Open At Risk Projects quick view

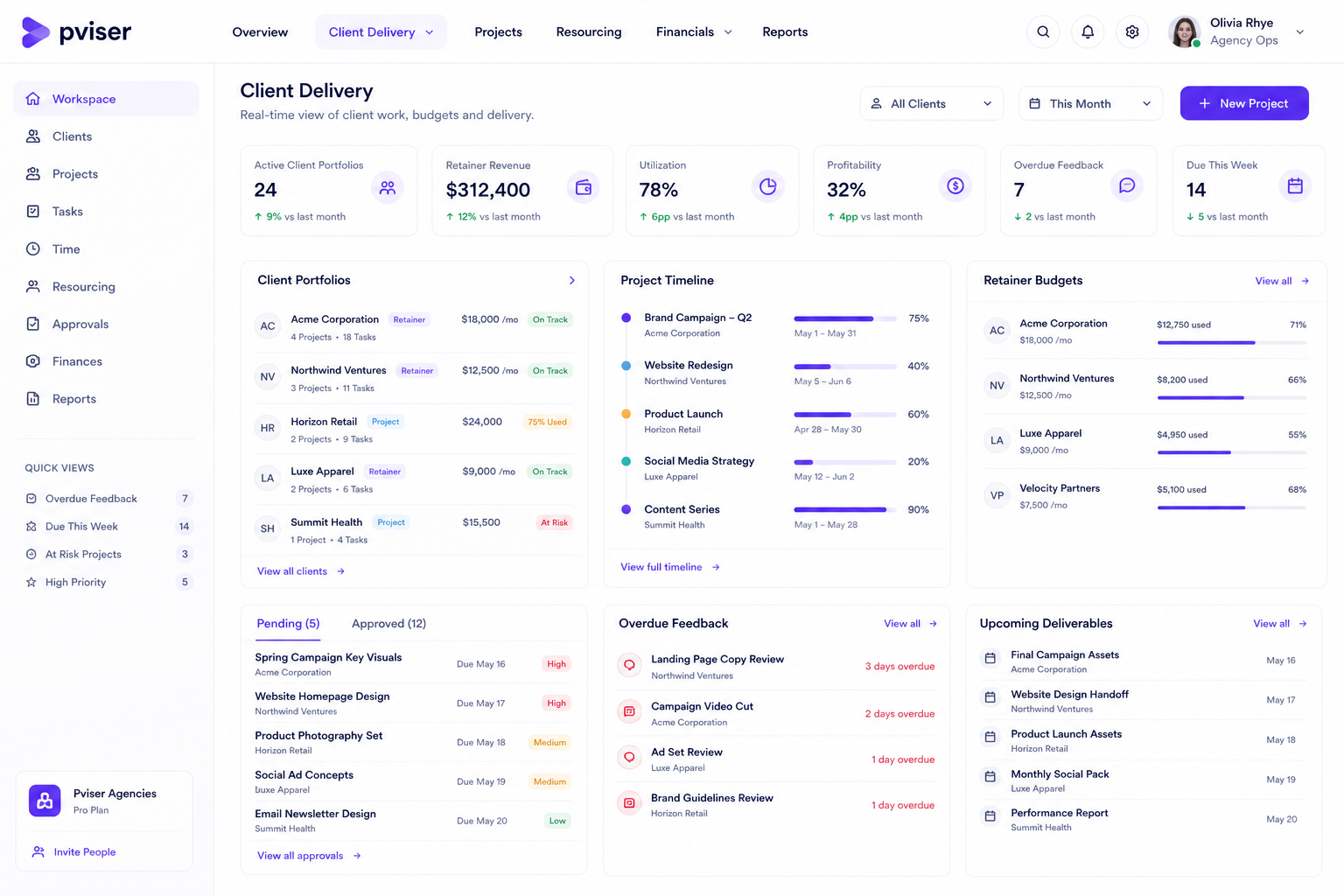click(x=108, y=554)
